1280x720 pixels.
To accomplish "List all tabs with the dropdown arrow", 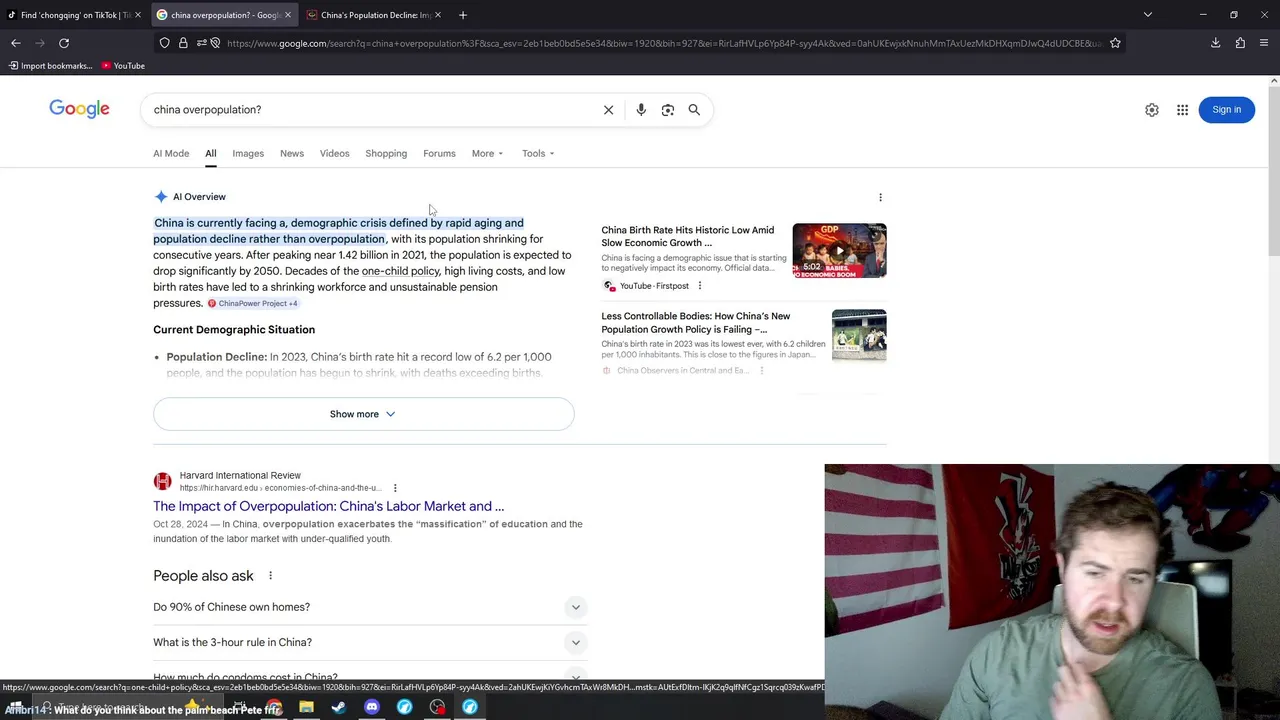I will point(1148,15).
